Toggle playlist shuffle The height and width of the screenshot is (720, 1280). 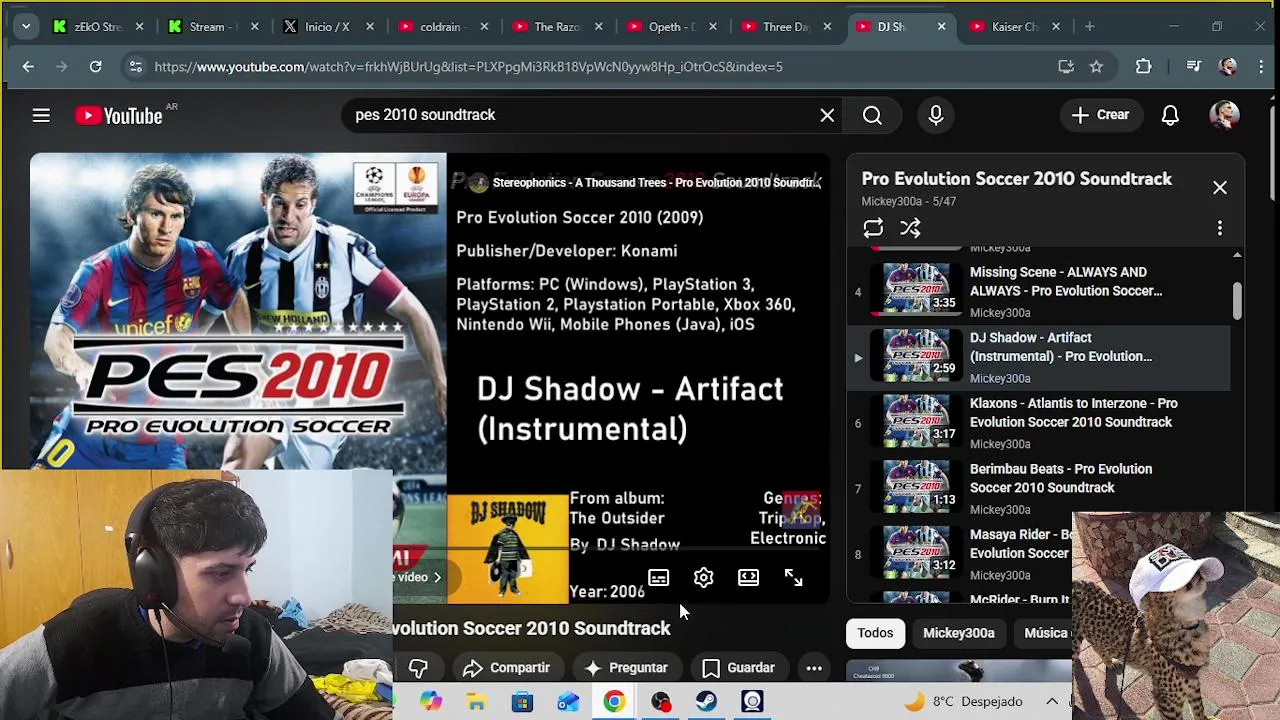910,229
